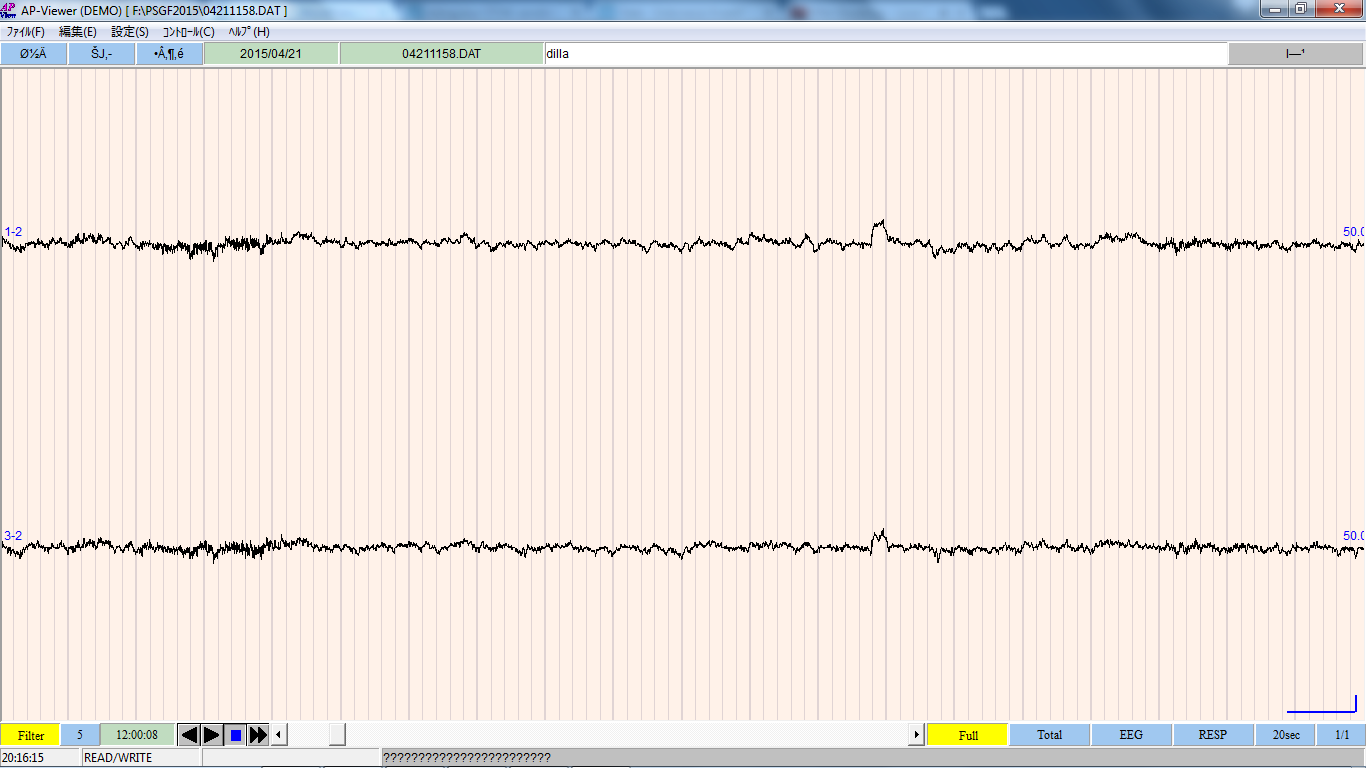
Task: Click the speed value 5 box
Action: click(x=80, y=735)
